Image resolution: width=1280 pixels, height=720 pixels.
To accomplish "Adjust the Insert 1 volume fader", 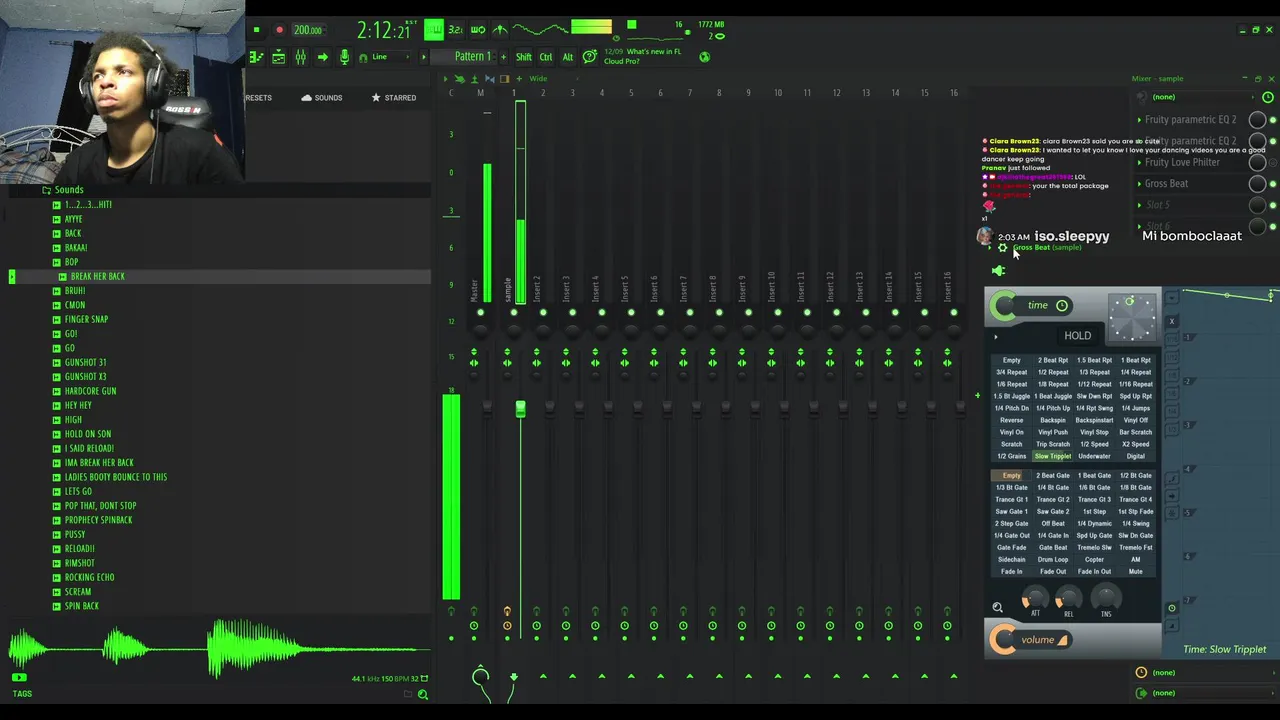I will [520, 409].
